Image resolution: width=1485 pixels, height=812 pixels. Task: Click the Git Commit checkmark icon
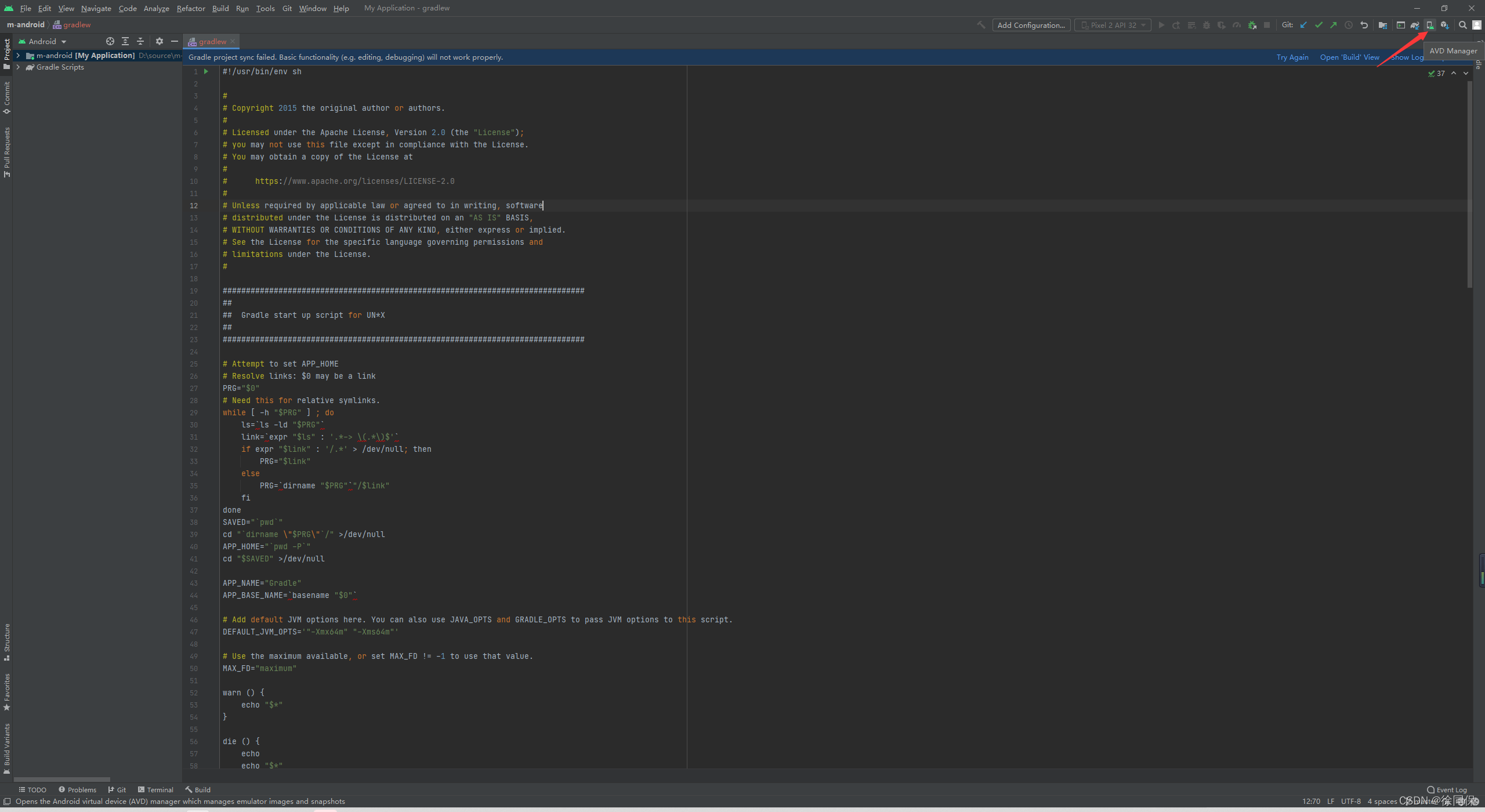coord(1319,25)
